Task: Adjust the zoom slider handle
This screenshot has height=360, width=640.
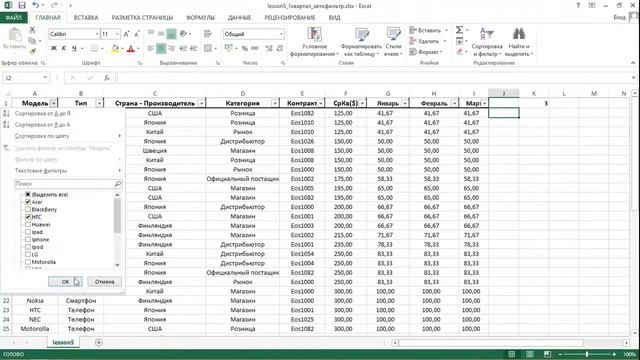Action: pos(587,354)
